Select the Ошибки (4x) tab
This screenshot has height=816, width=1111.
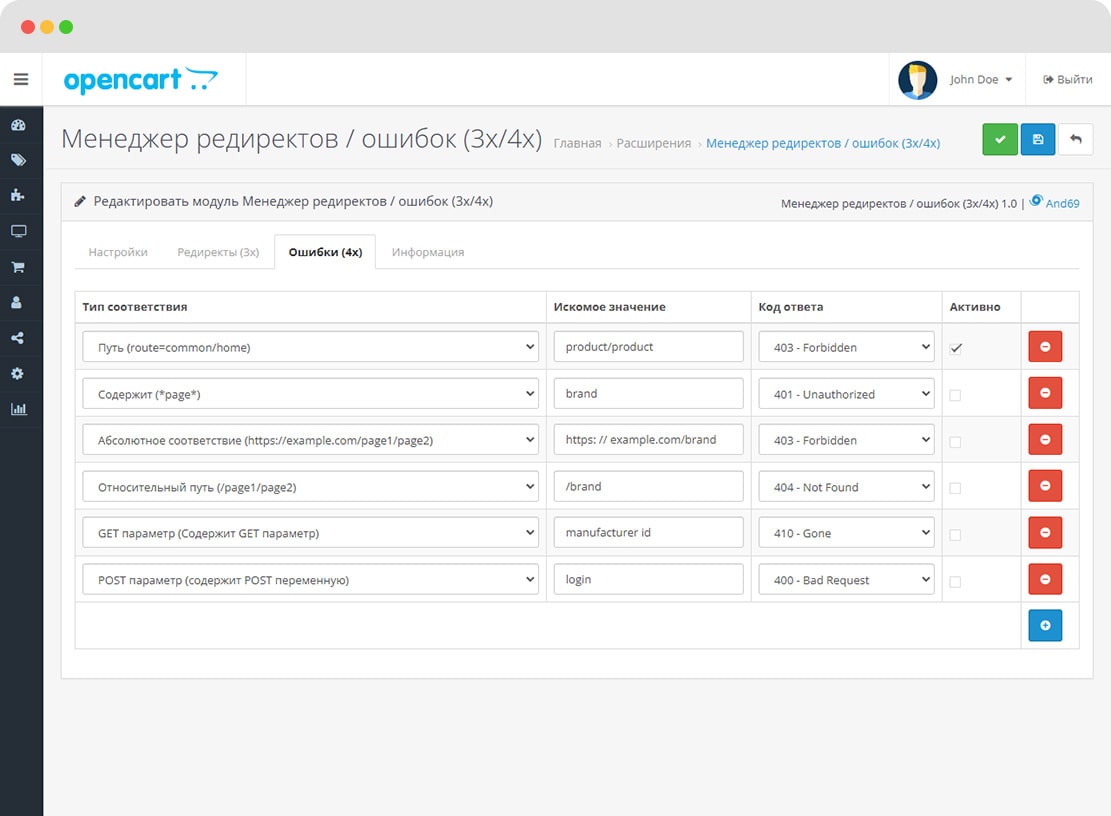[x=325, y=252]
